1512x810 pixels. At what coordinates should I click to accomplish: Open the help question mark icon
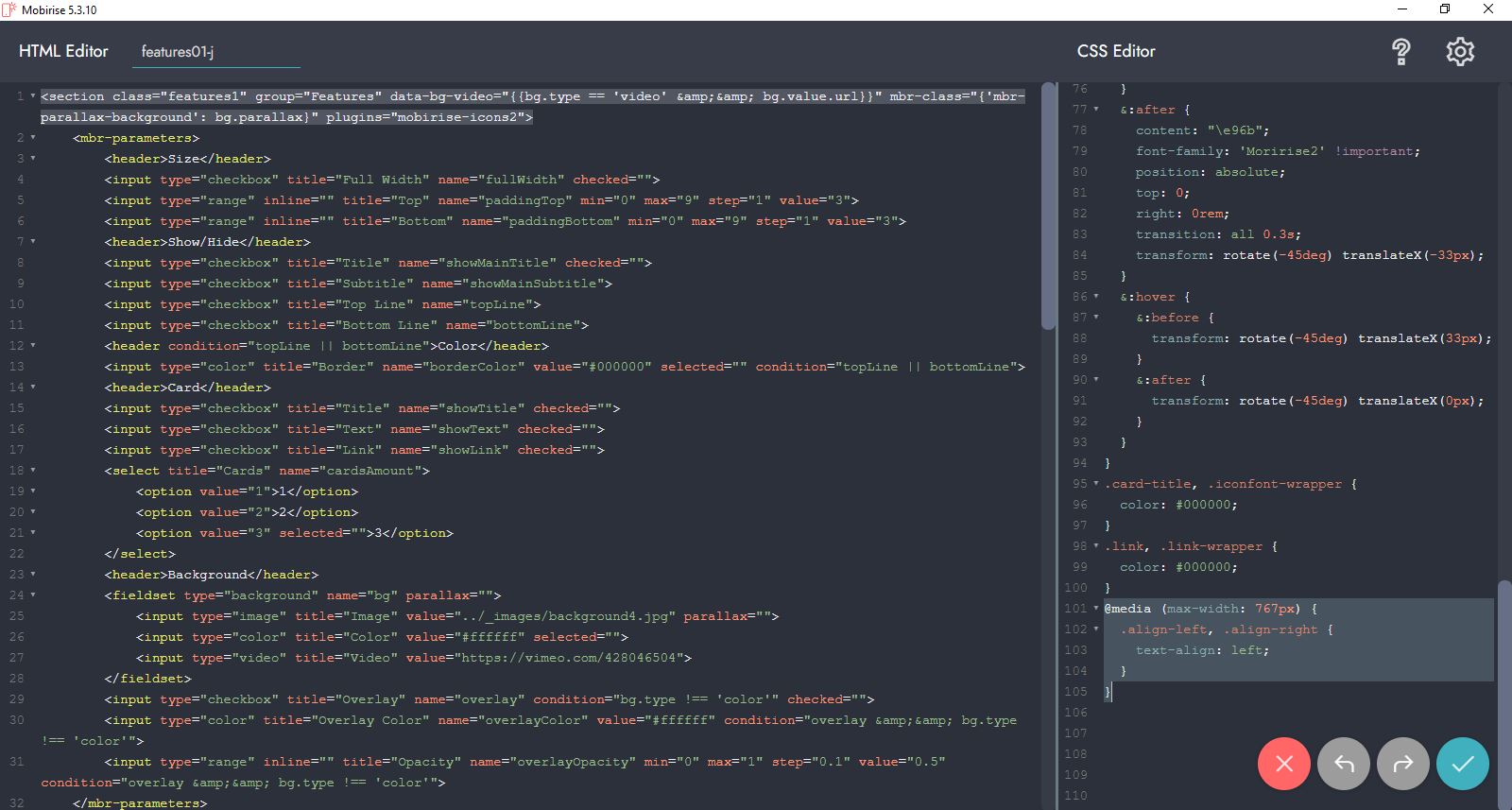click(1401, 52)
